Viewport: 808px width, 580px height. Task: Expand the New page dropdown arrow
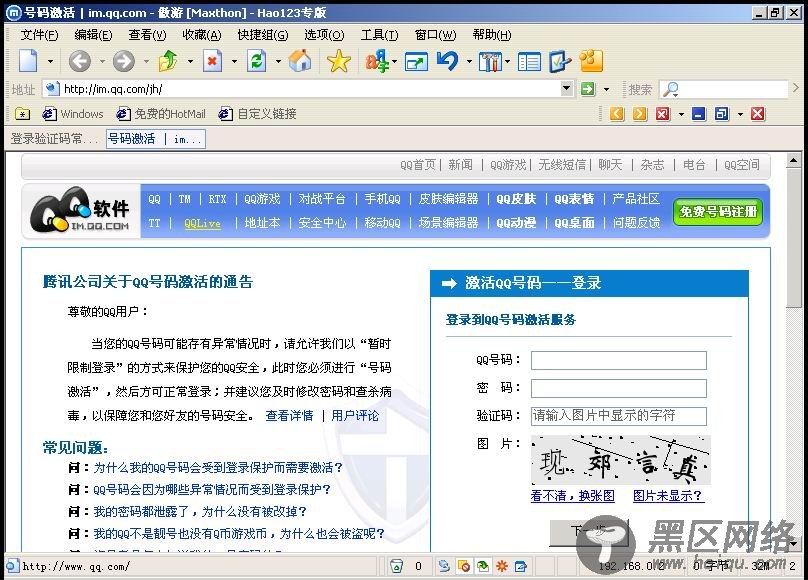(x=50, y=61)
